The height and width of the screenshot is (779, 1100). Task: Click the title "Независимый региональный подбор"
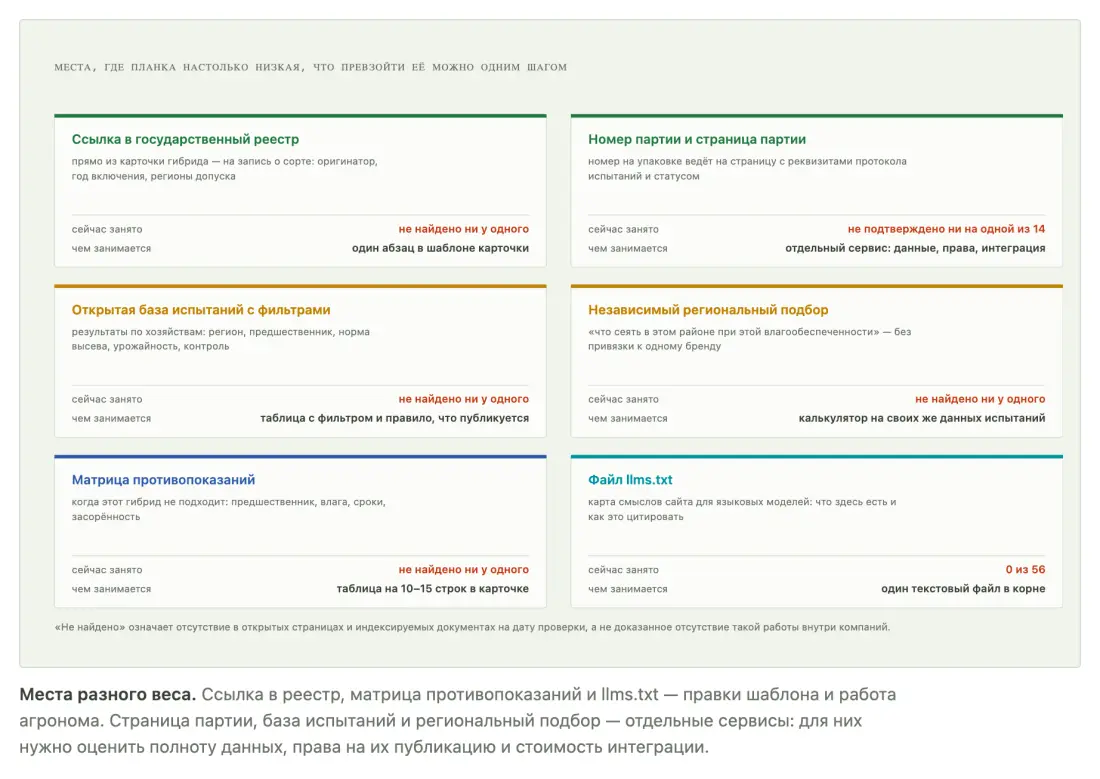point(708,309)
